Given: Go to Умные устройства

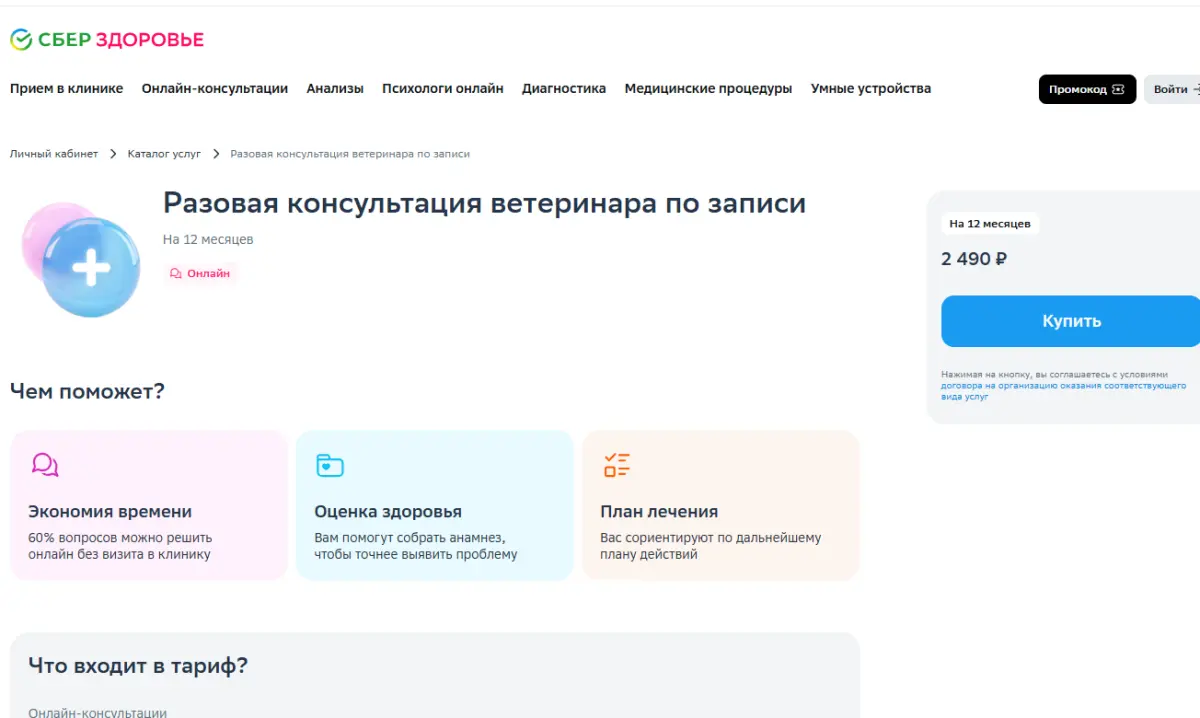Looking at the screenshot, I should pyautogui.click(x=871, y=89).
